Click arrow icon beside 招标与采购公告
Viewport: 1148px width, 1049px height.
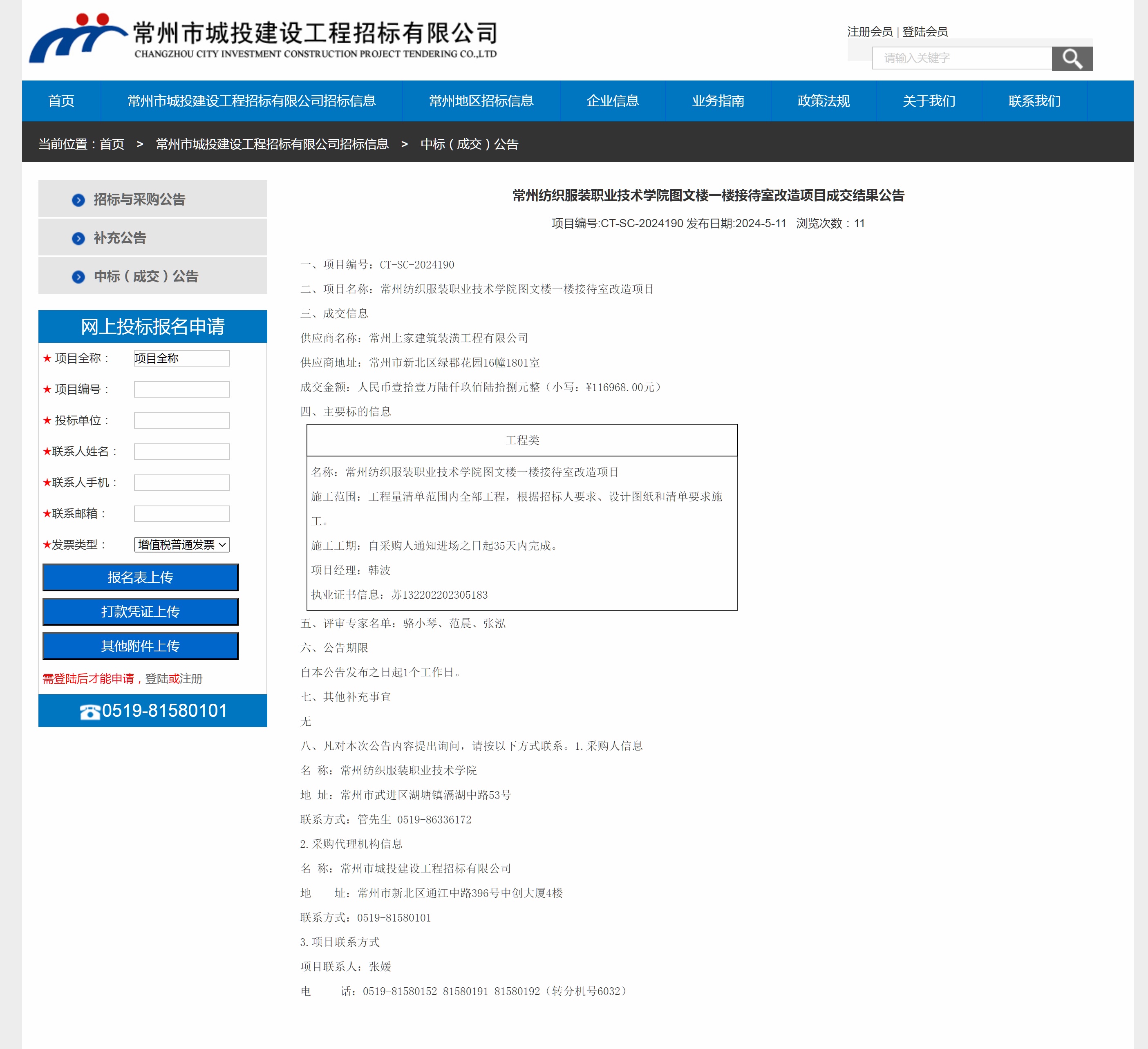pyautogui.click(x=78, y=200)
